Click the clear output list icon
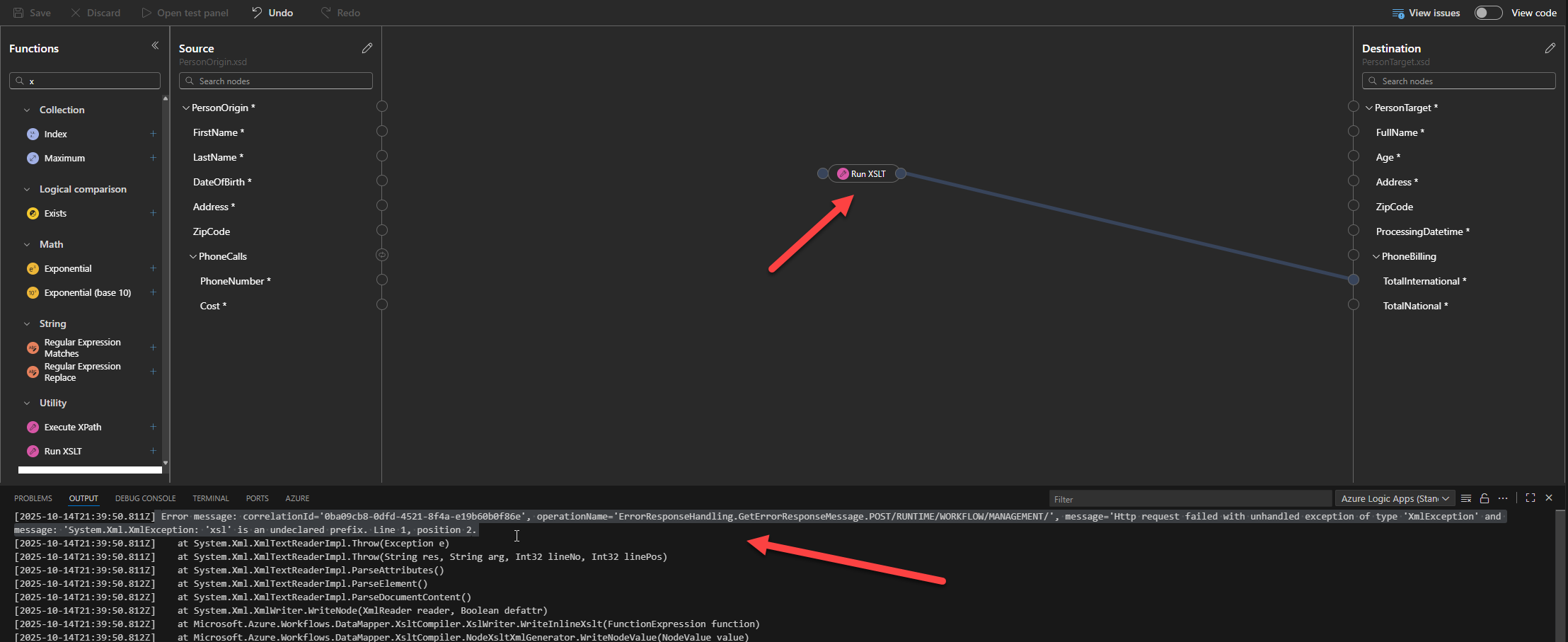1568x642 pixels. (x=1466, y=498)
